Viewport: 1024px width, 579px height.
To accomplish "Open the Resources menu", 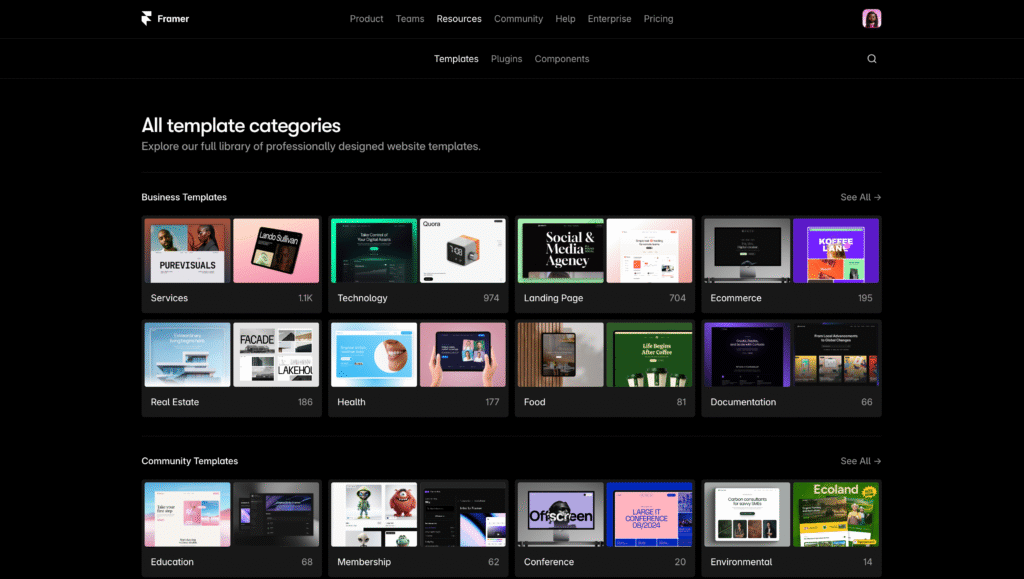I will pyautogui.click(x=459, y=19).
